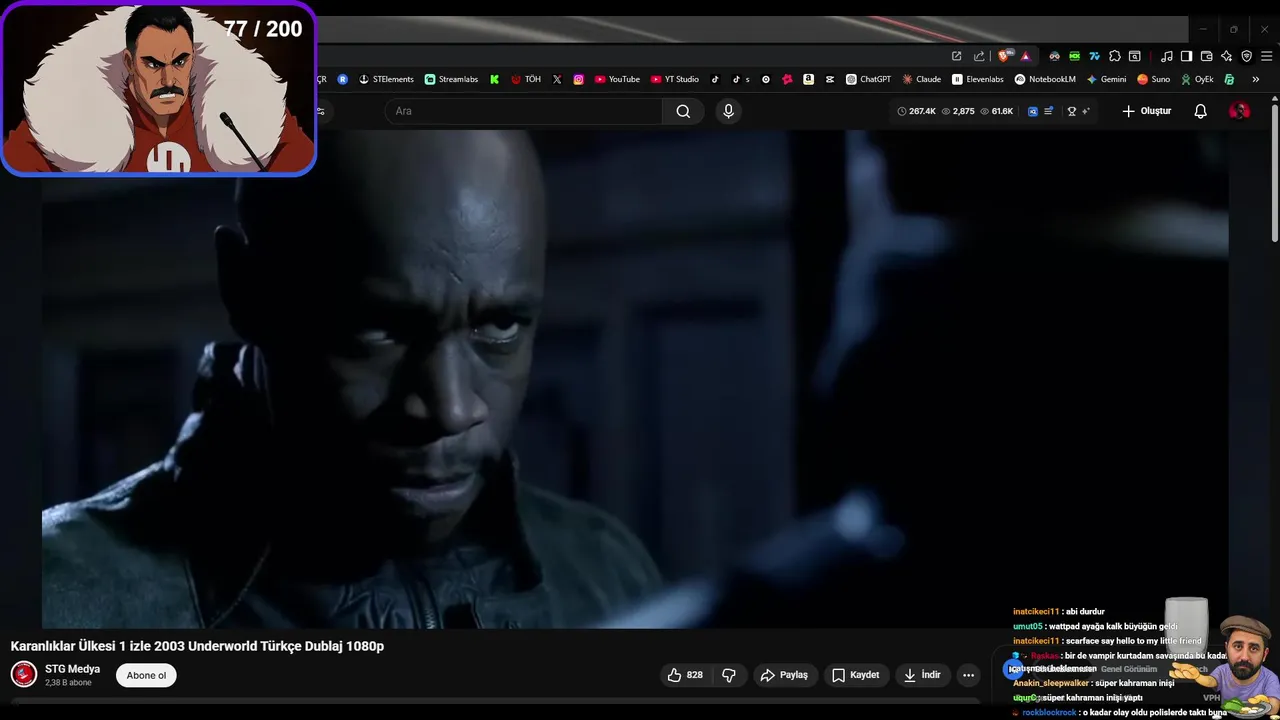Open the Gemini bookmark
1280x720 pixels.
(1106, 79)
